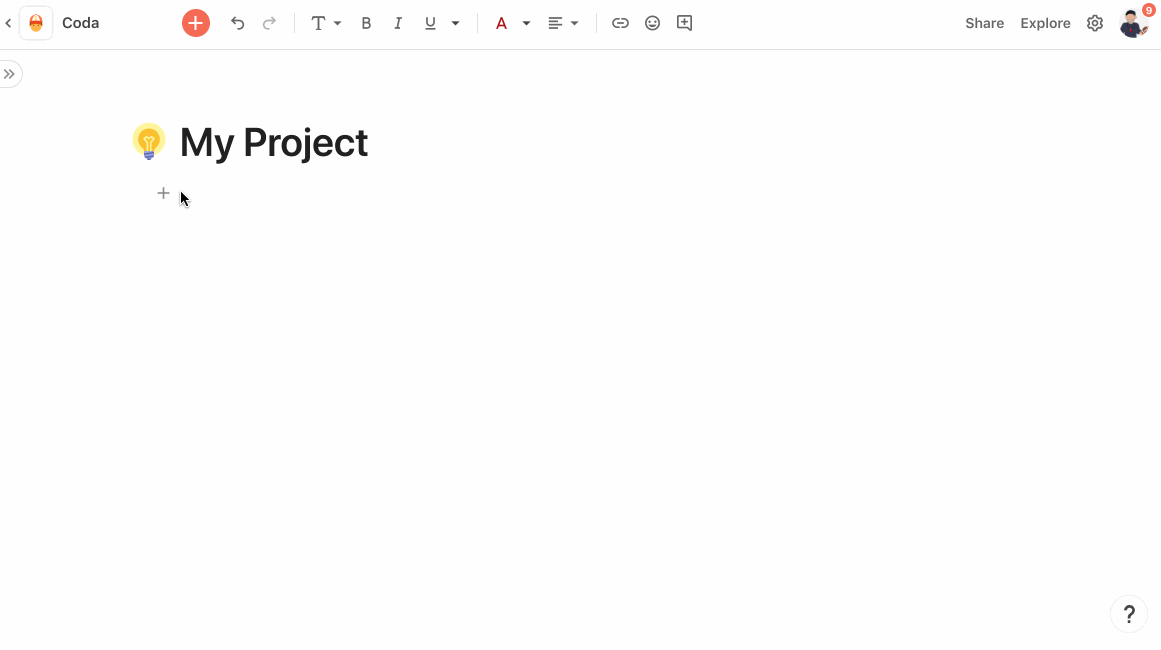This screenshot has height=650, width=1161.
Task: Open the text color dropdown arrow
Action: (526, 23)
